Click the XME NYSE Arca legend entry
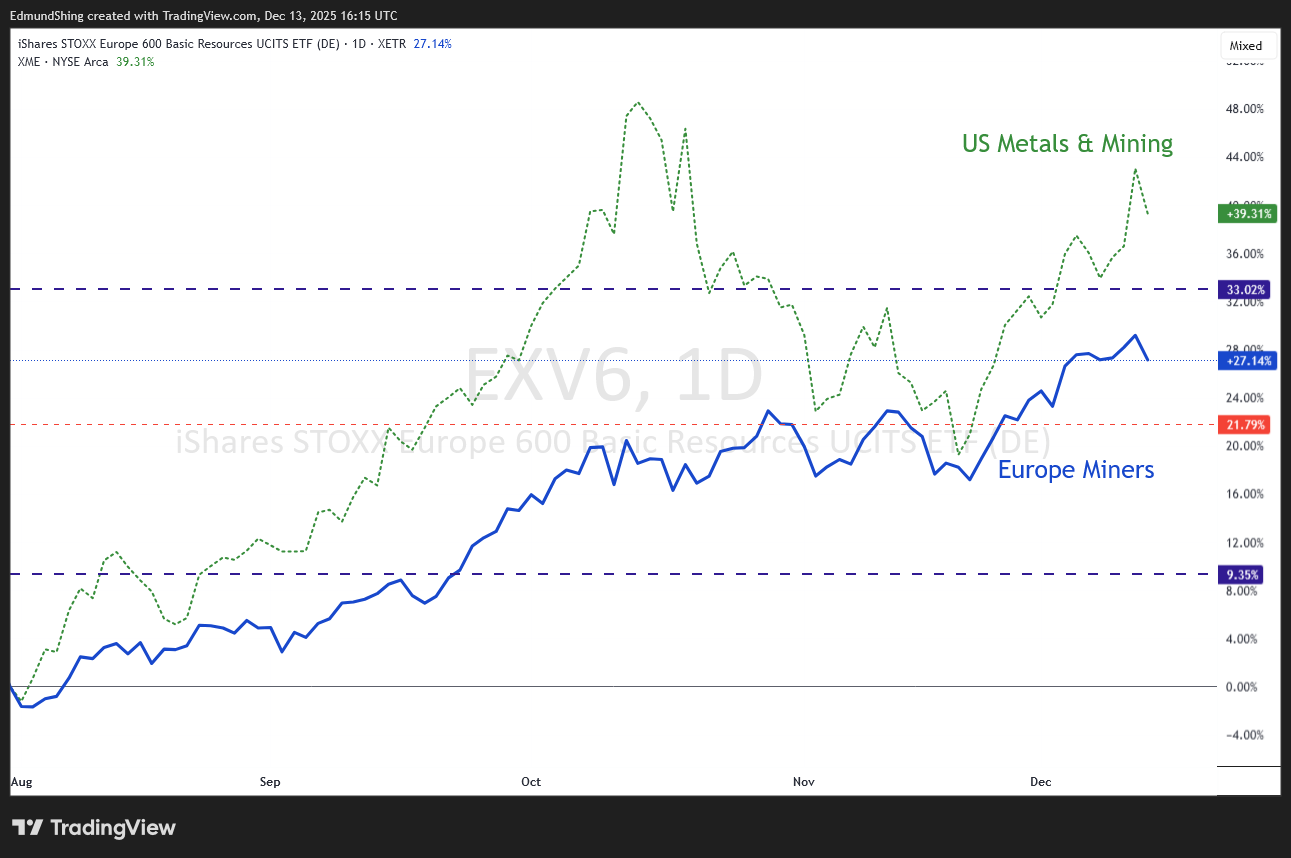 pyautogui.click(x=86, y=61)
